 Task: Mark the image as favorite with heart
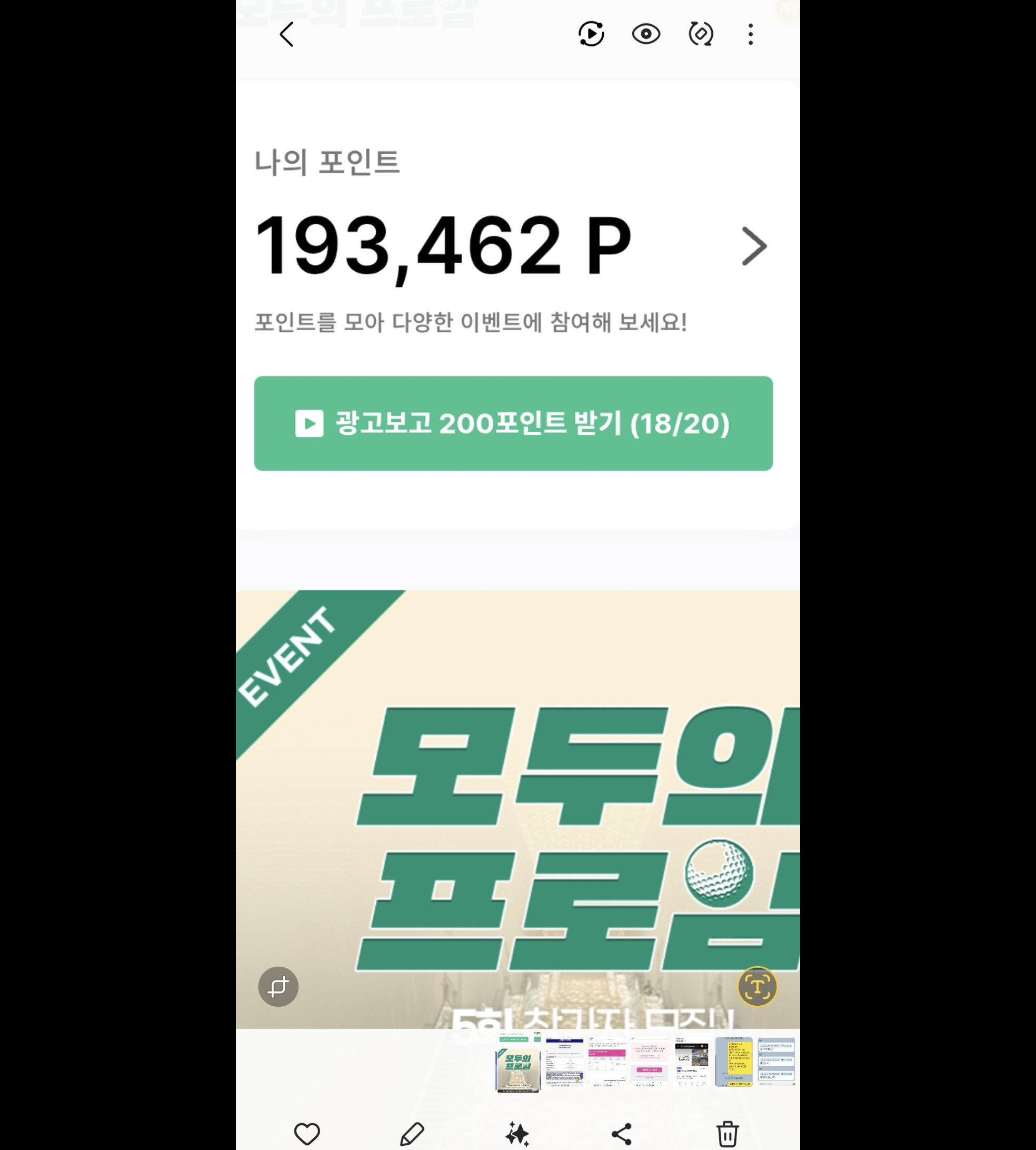pyautogui.click(x=307, y=1134)
